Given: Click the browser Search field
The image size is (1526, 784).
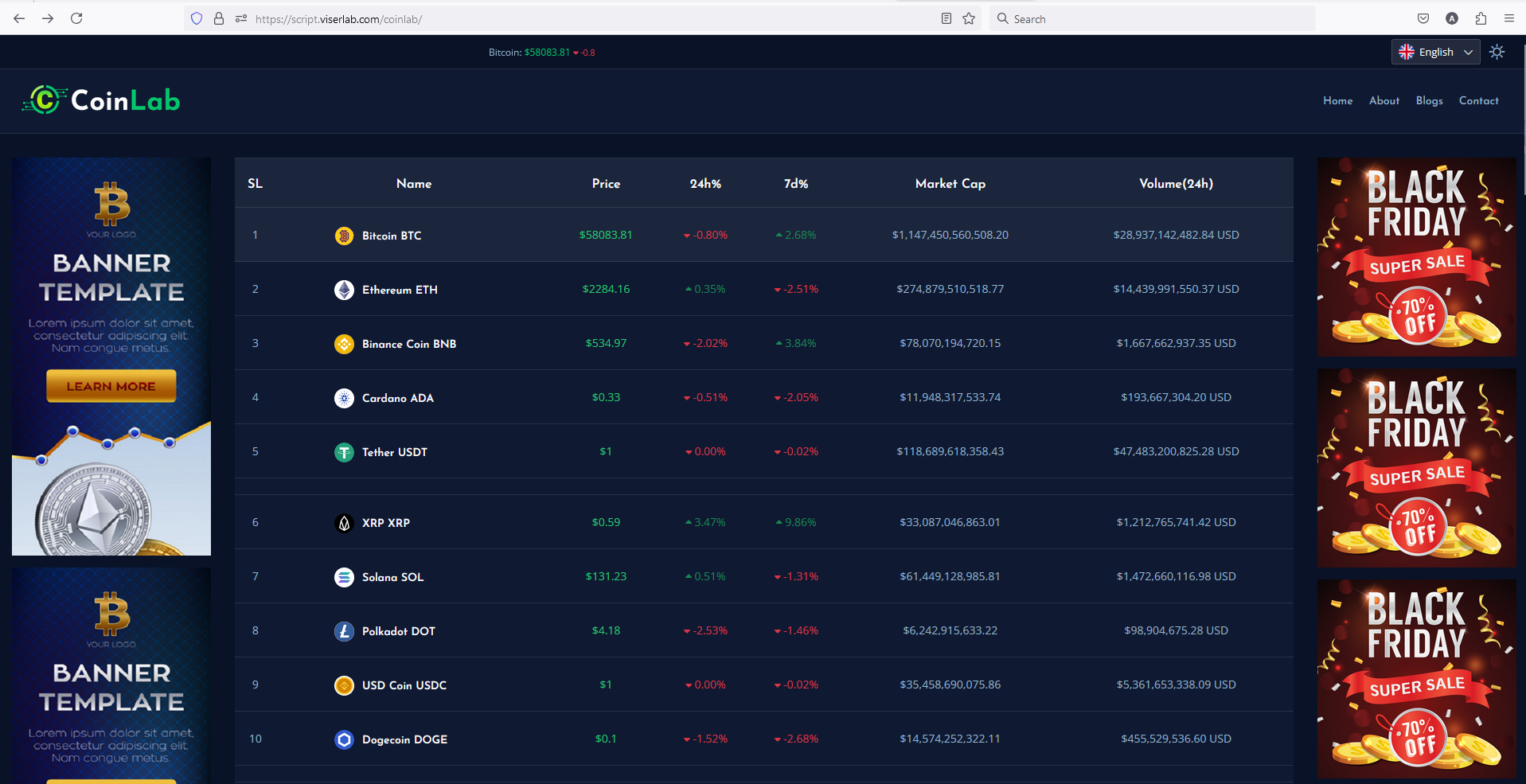Looking at the screenshot, I should click(1152, 18).
